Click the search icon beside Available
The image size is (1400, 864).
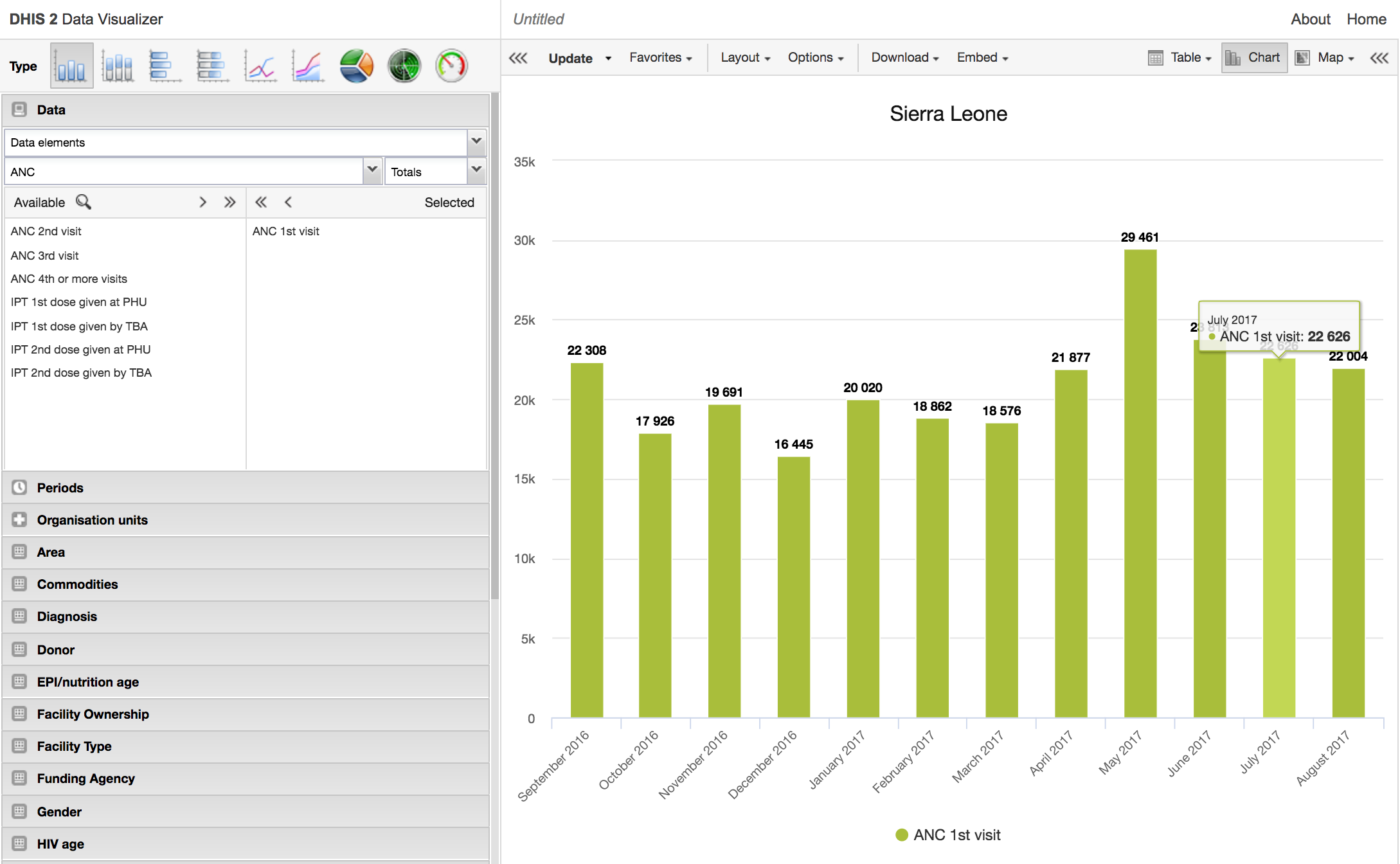click(84, 202)
